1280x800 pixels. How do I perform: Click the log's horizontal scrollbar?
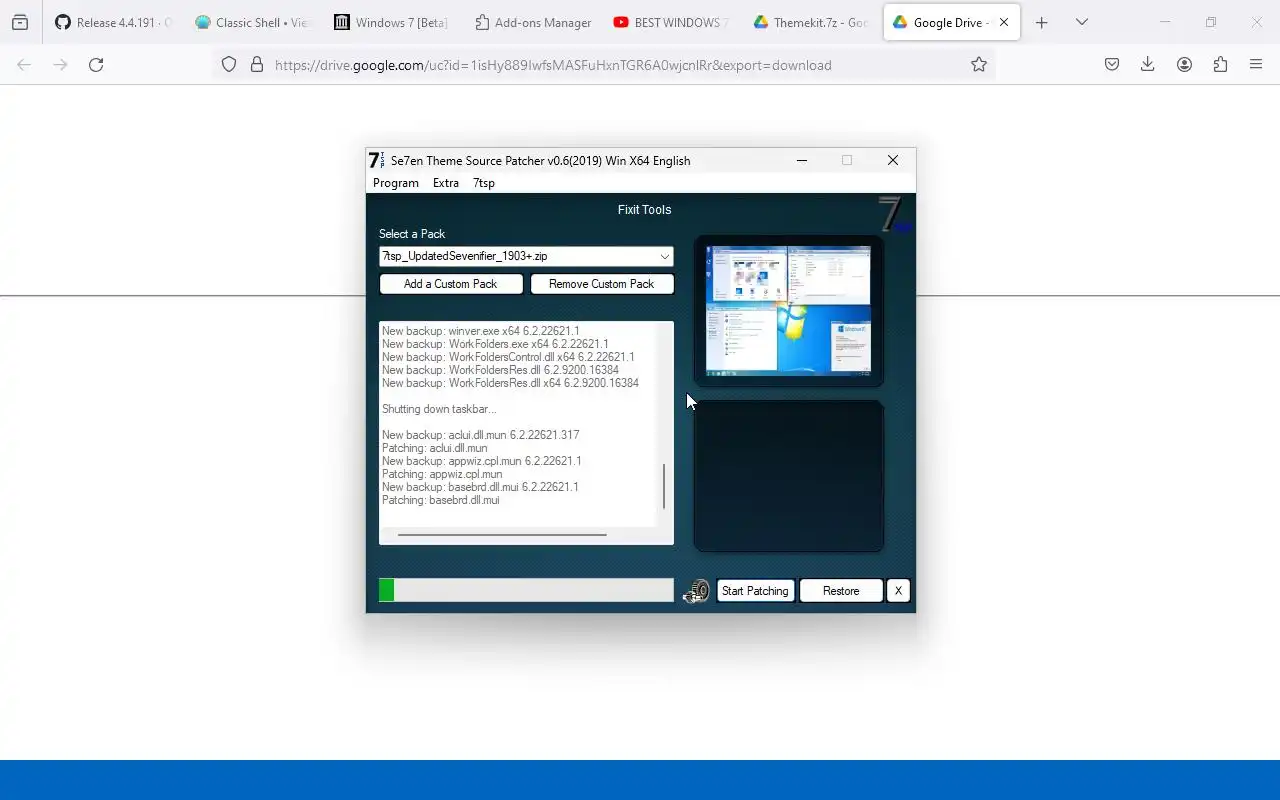click(x=502, y=535)
